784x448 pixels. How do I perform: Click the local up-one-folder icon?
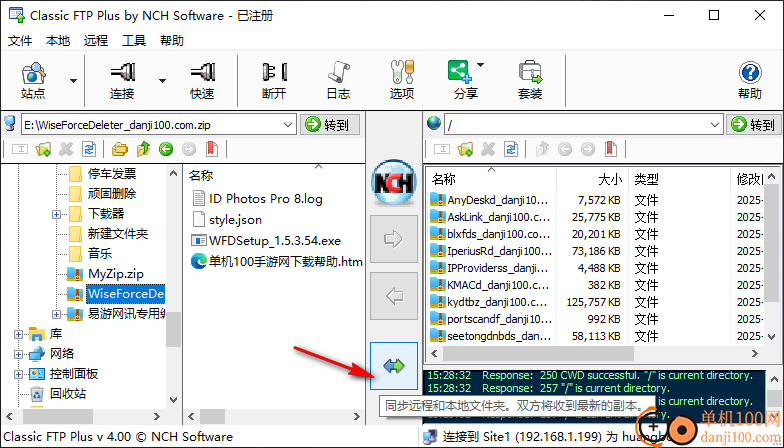pos(144,149)
